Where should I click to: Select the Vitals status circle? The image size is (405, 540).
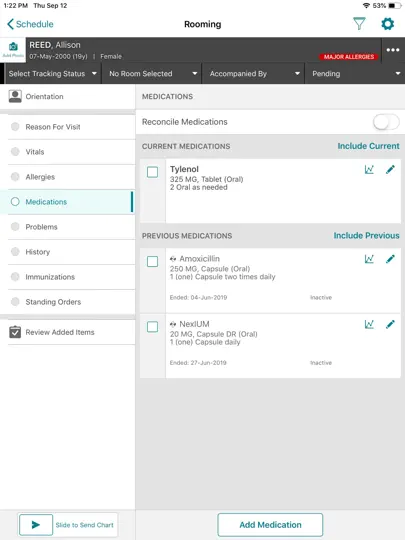coord(15,152)
